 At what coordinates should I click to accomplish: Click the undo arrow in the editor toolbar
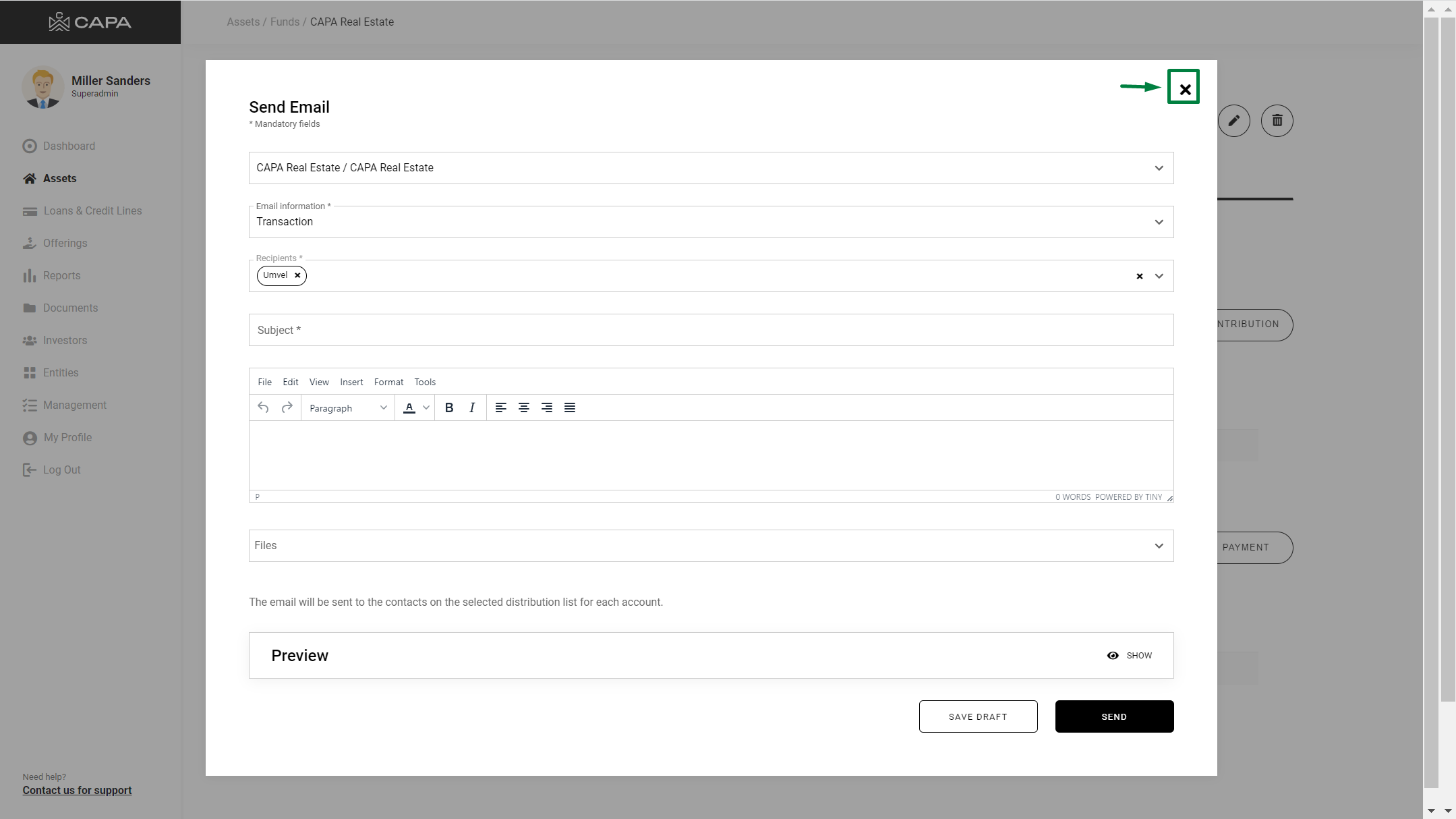pos(263,407)
